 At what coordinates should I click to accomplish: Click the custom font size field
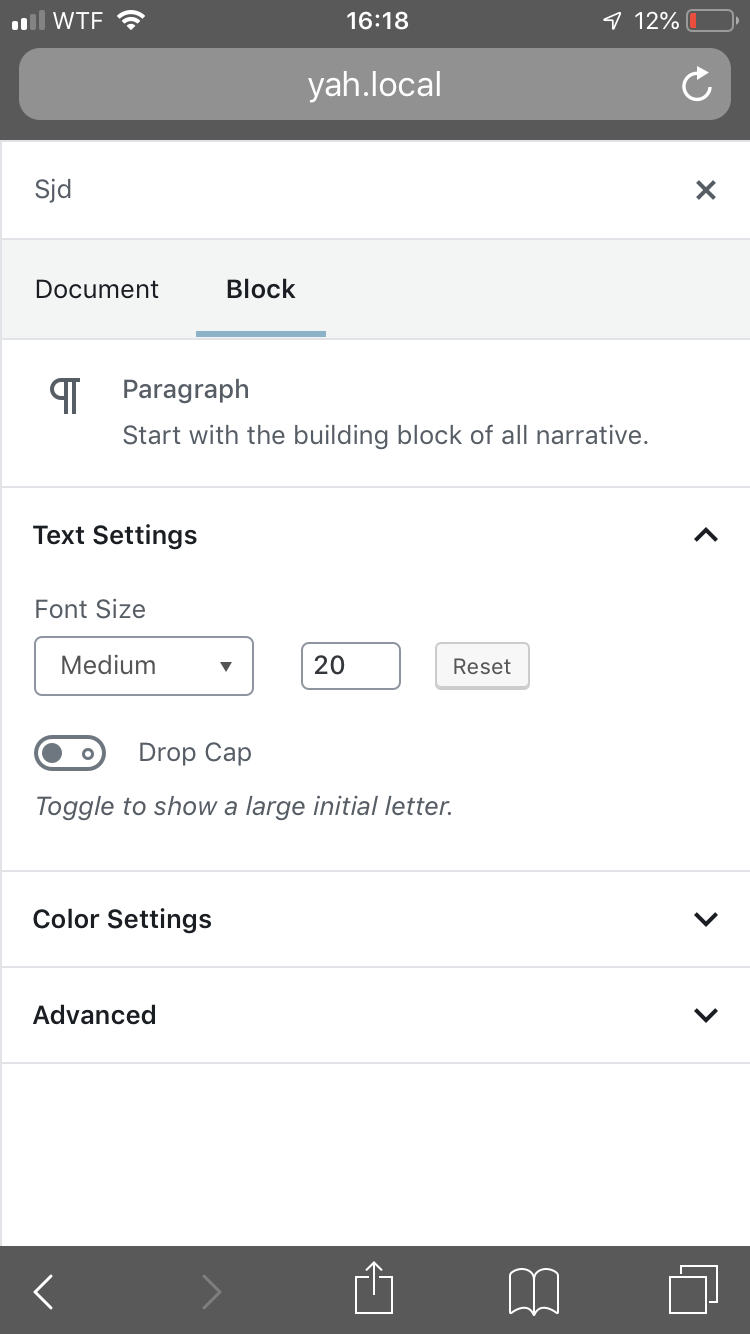click(350, 666)
